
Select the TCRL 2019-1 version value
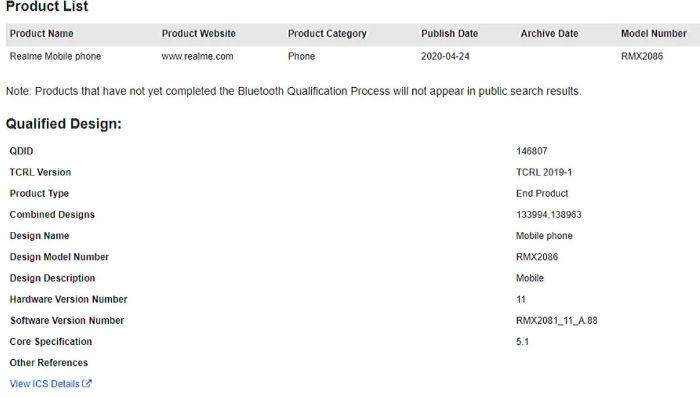[544, 172]
